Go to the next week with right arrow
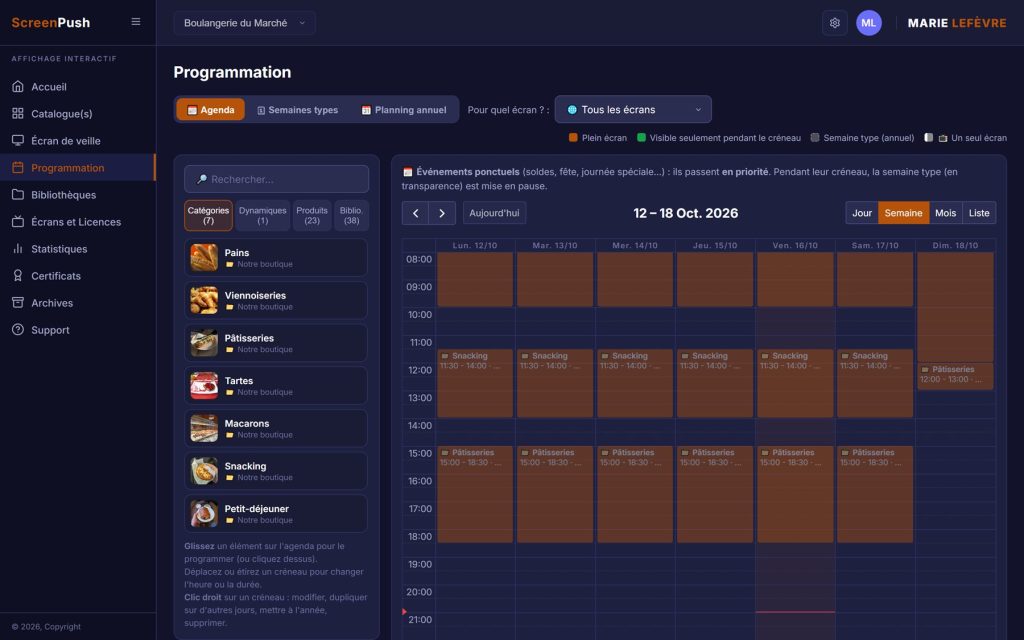This screenshot has width=1024, height=640. point(442,213)
